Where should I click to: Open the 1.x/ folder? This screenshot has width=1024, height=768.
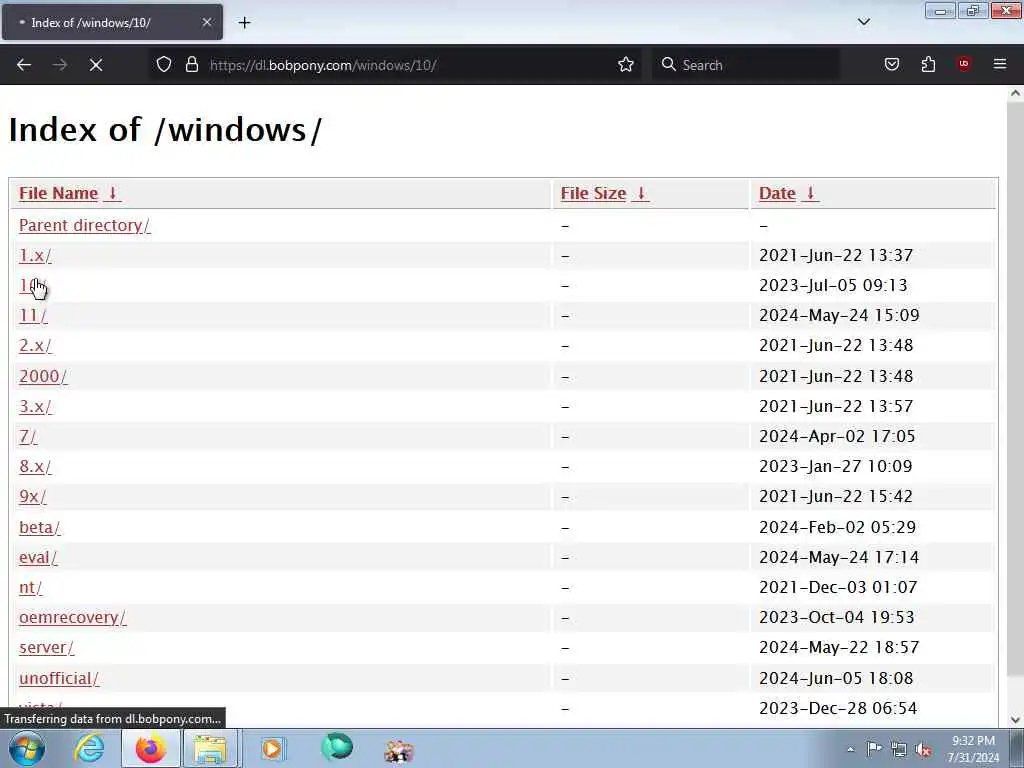click(x=35, y=255)
